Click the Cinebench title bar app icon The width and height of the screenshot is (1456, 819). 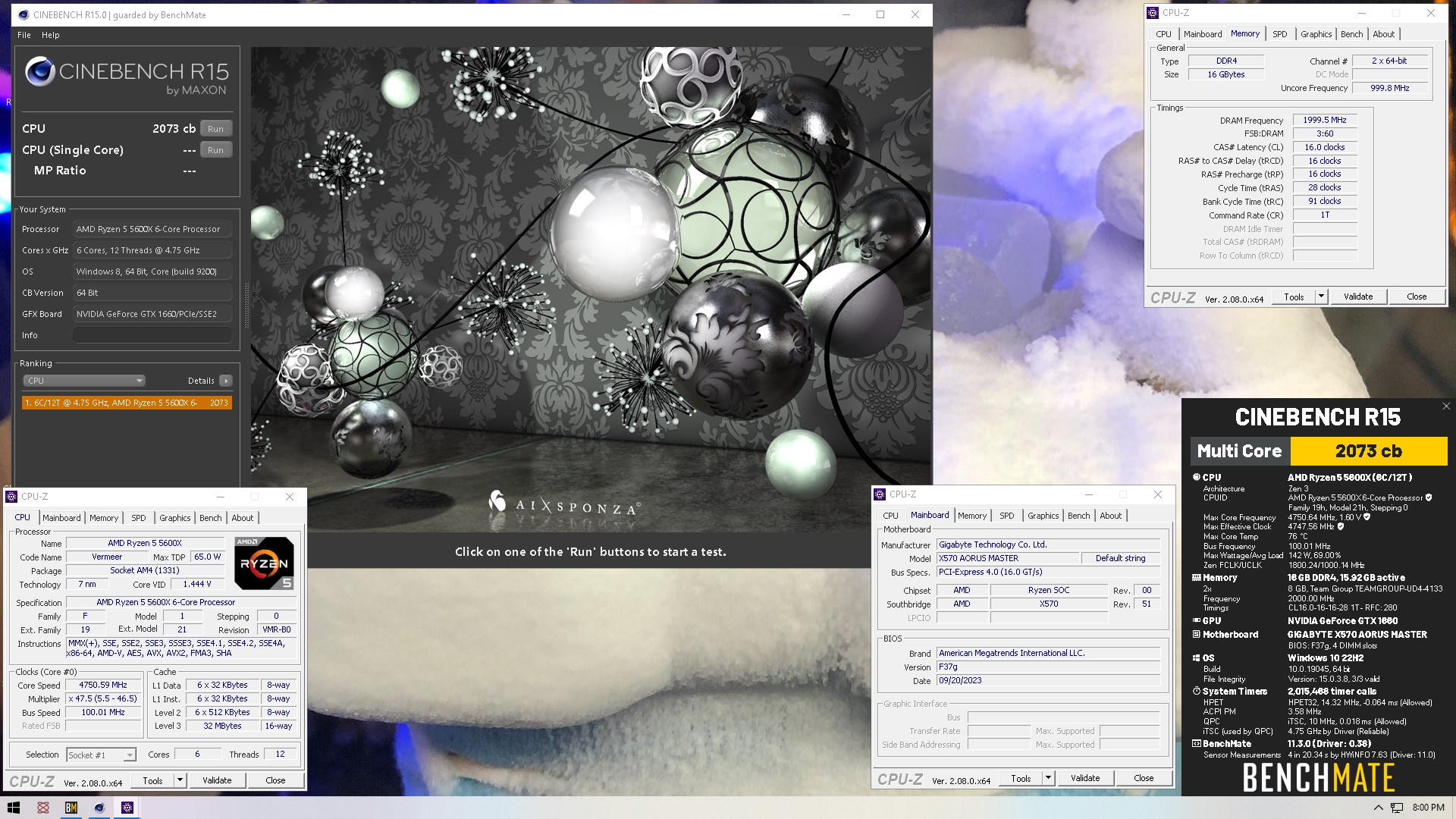click(22, 14)
